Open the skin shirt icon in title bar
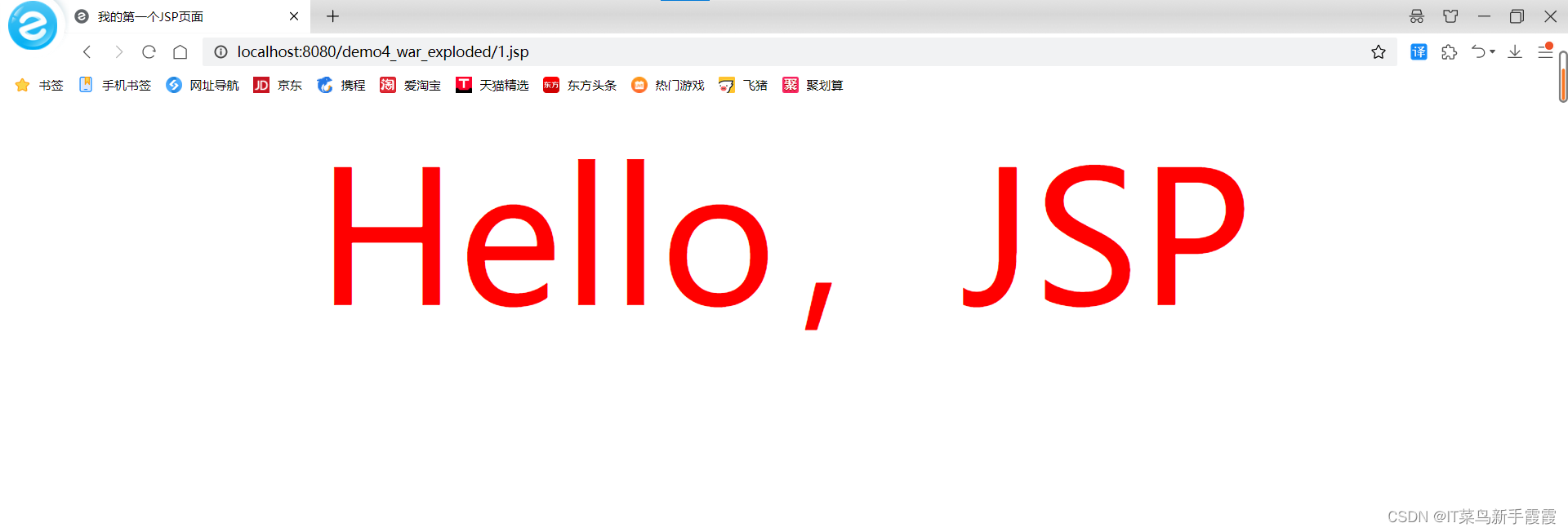This screenshot has width=1568, height=532. (1450, 16)
